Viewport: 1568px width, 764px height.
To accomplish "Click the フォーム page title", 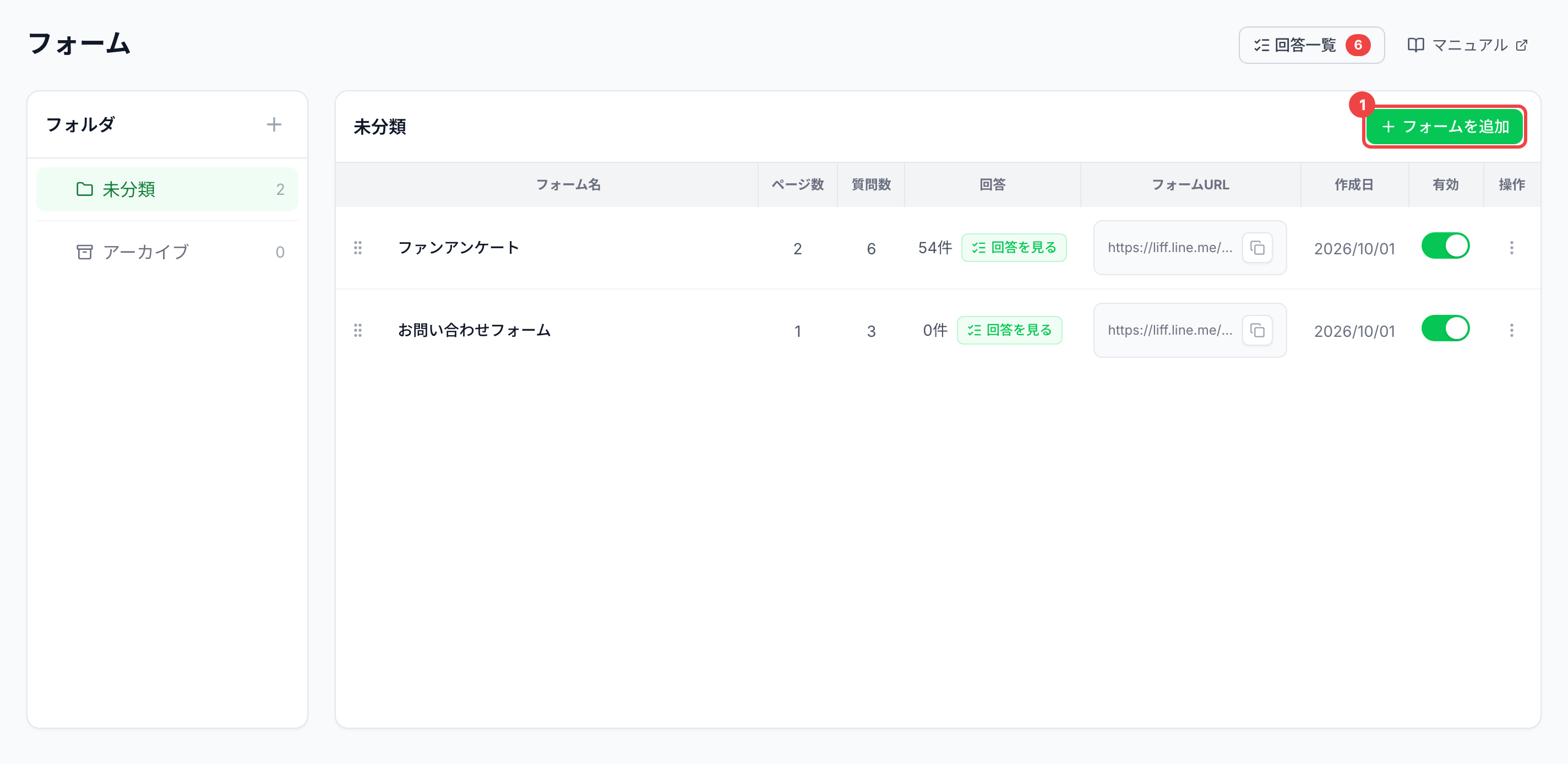I will tap(79, 44).
